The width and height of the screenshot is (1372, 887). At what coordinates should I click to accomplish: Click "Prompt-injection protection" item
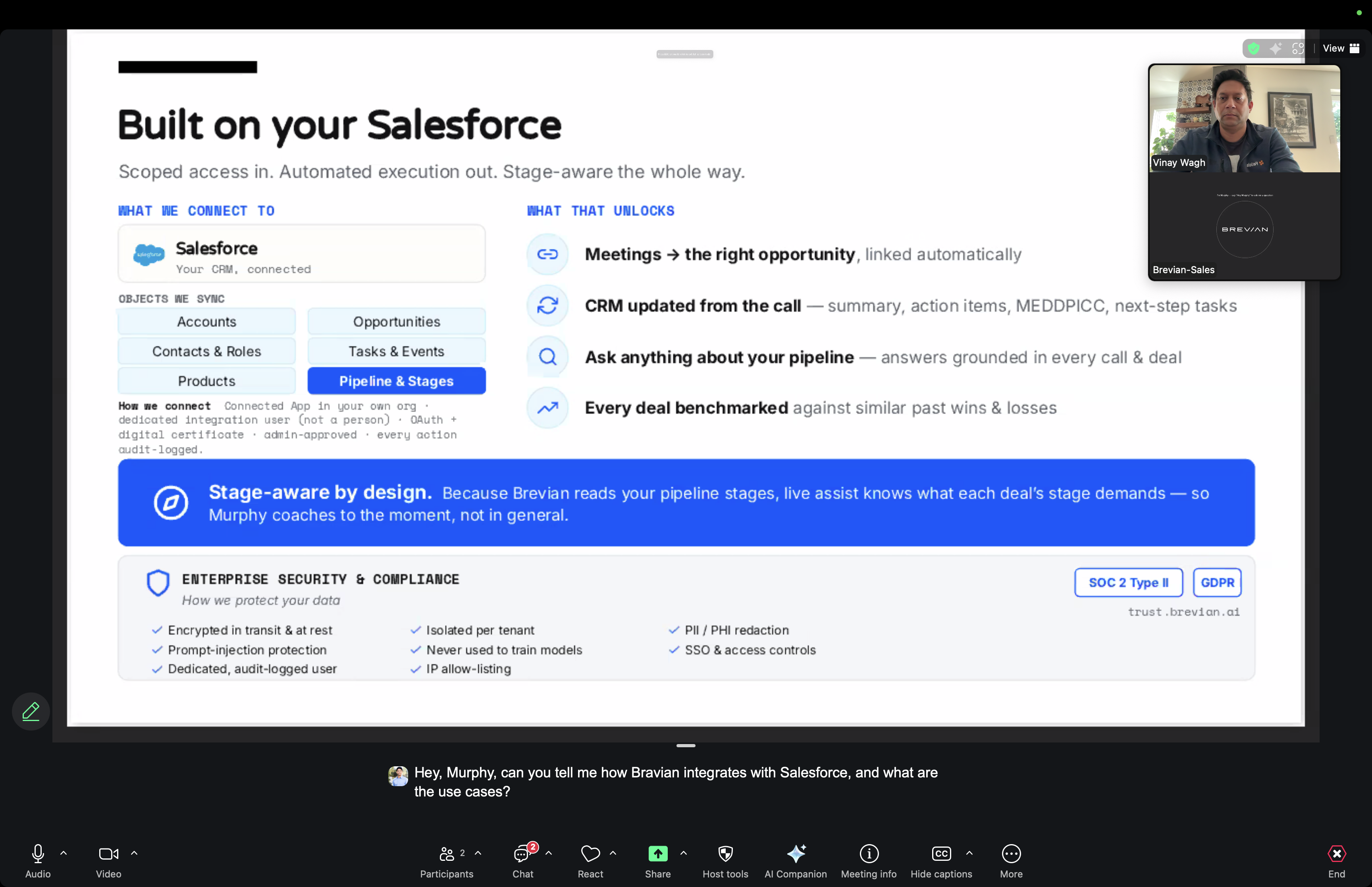coord(247,650)
